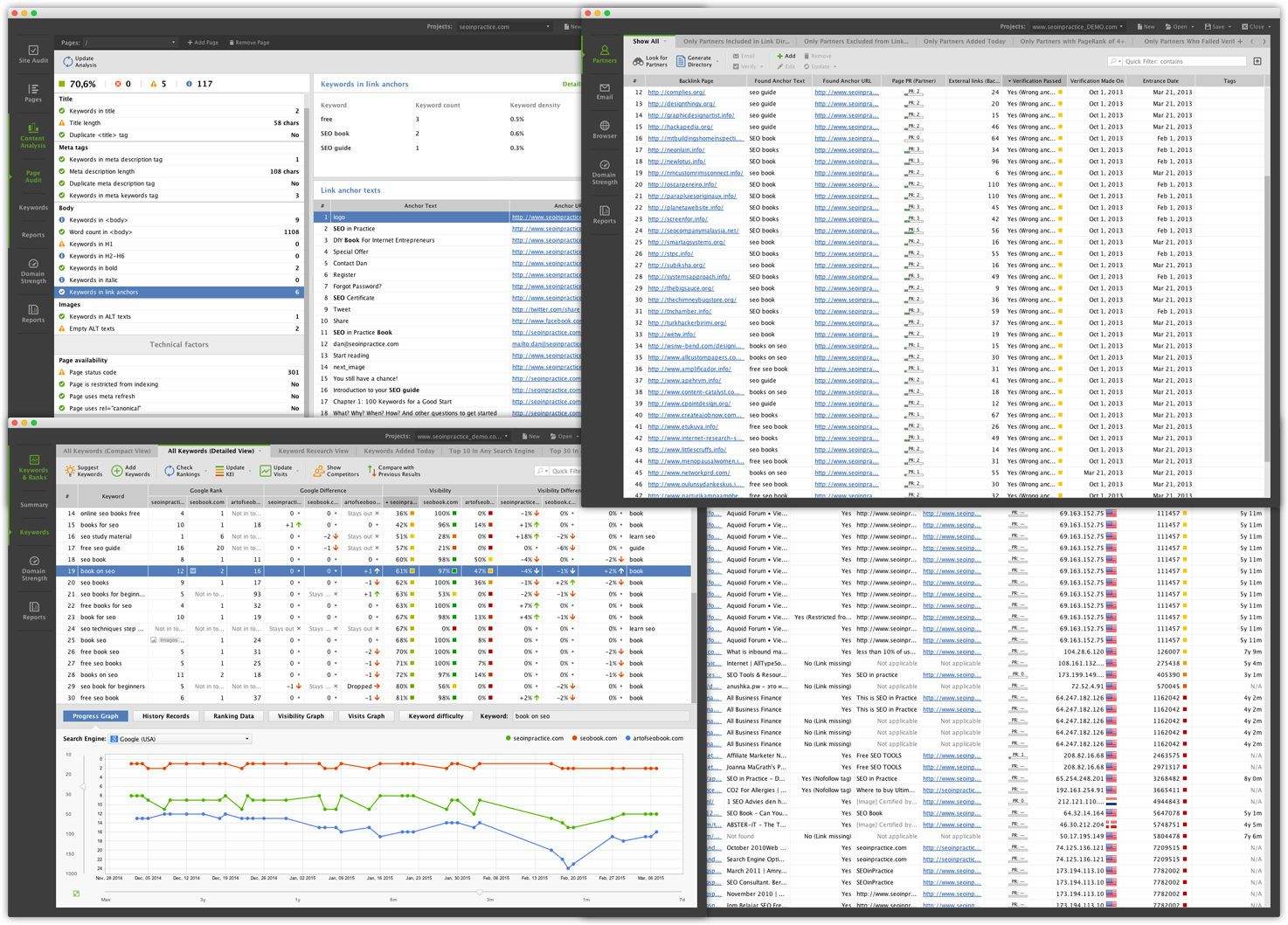The height and width of the screenshot is (925, 1288).
Task: Select the Only Partners Added Today tab
Action: coord(964,41)
